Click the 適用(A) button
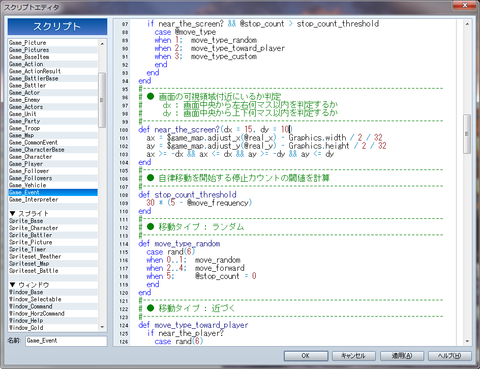This screenshot has width=480, height=369. pyautogui.click(x=402, y=356)
